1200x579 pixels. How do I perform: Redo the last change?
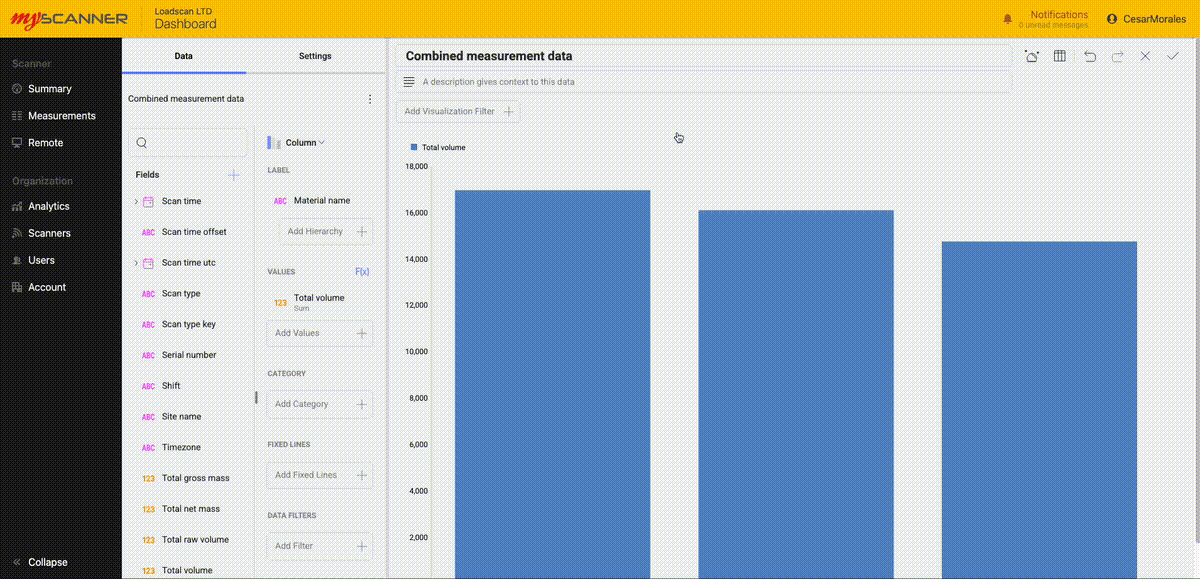1118,57
